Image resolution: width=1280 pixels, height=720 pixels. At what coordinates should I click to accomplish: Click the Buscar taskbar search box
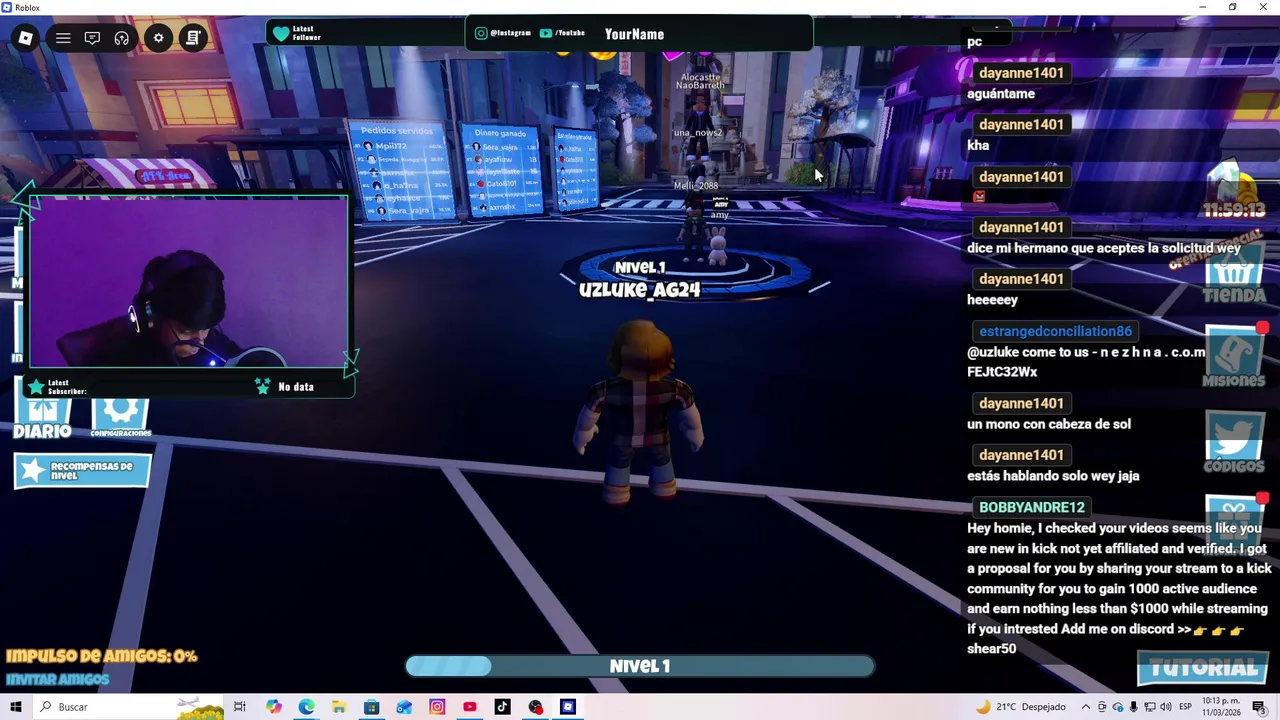click(x=130, y=707)
